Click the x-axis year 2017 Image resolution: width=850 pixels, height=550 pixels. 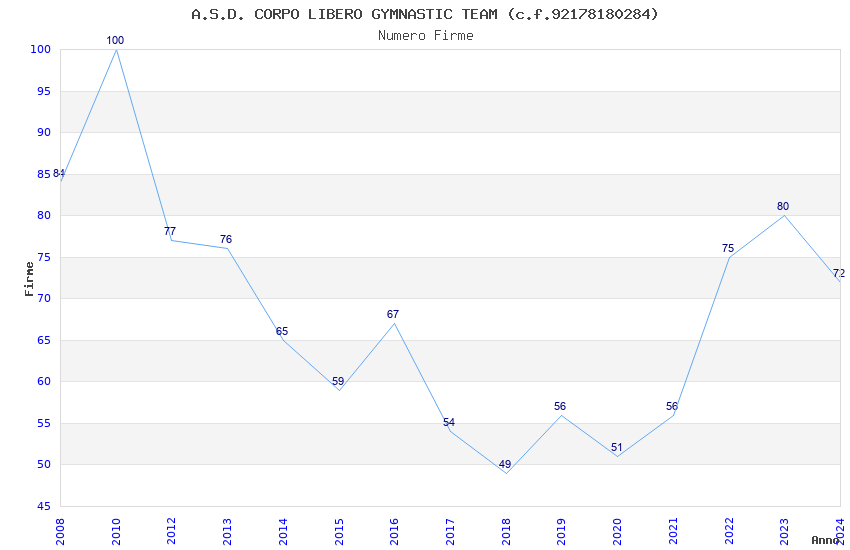point(450,531)
